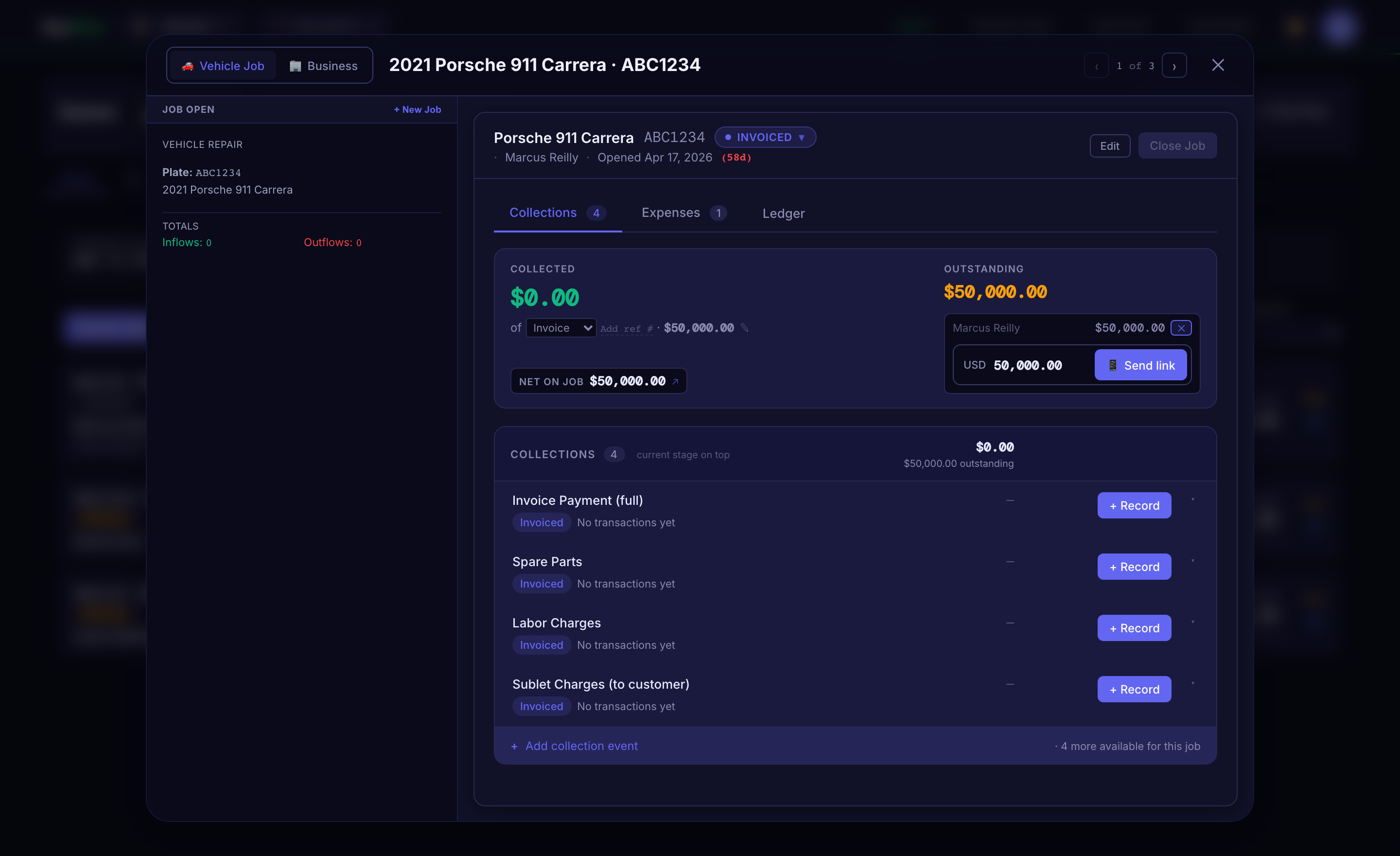
Task: Close the vehicle job dialog
Action: tap(1218, 65)
